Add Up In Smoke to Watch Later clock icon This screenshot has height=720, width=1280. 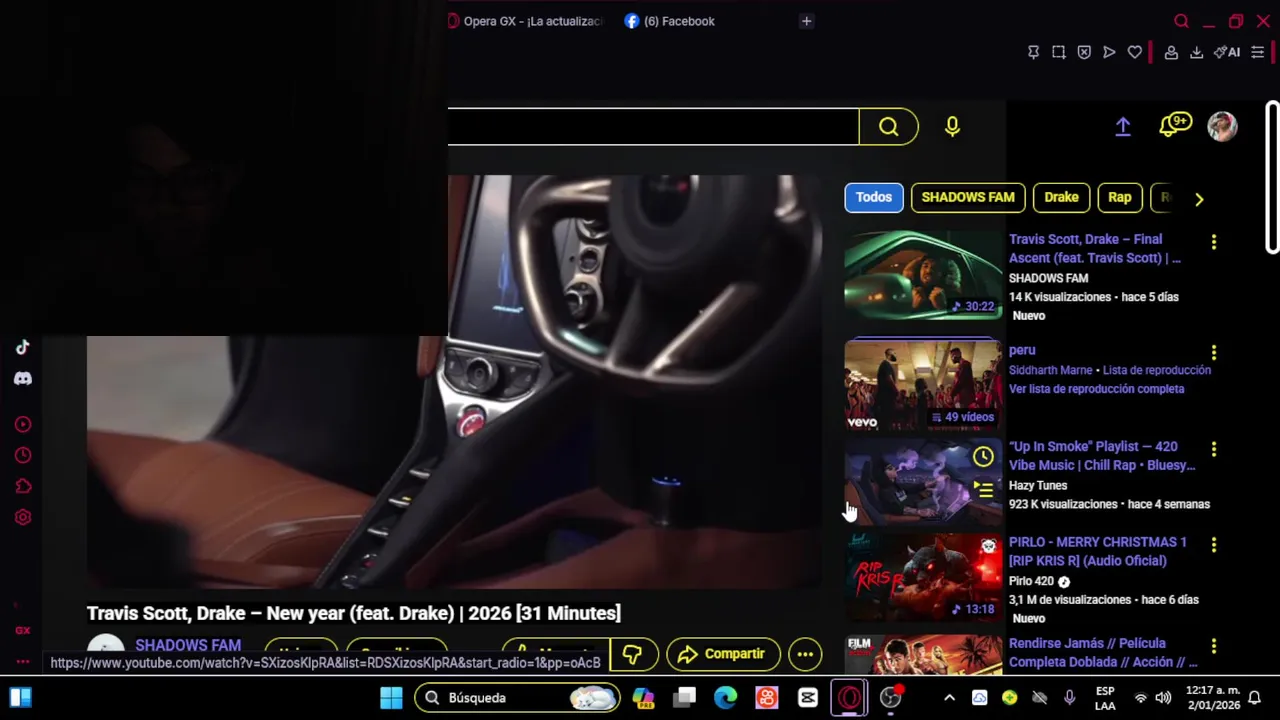click(x=983, y=457)
